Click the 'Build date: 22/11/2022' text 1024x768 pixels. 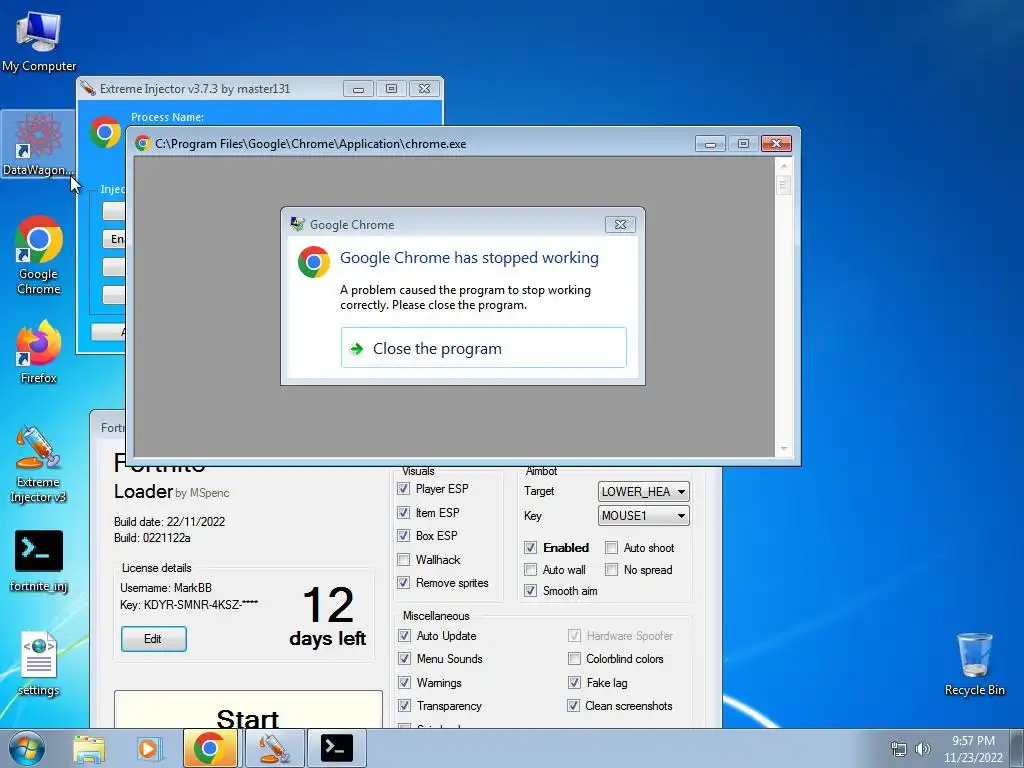pos(169,521)
